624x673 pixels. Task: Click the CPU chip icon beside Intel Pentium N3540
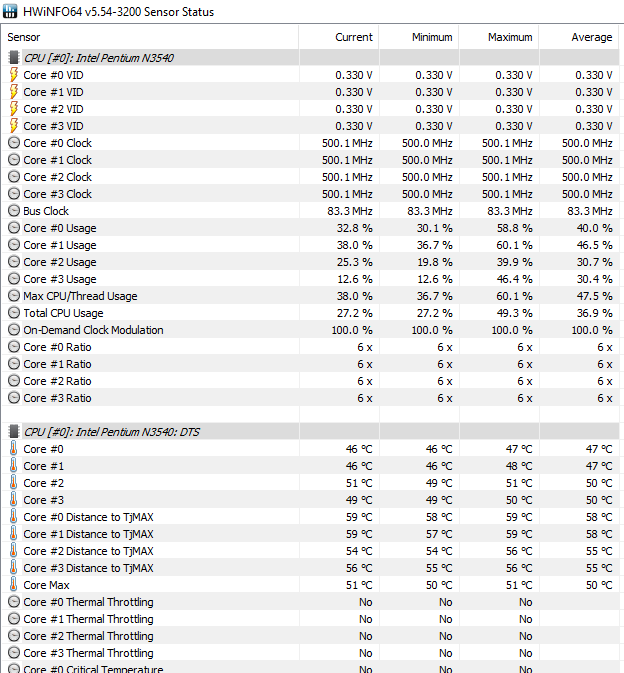point(14,58)
